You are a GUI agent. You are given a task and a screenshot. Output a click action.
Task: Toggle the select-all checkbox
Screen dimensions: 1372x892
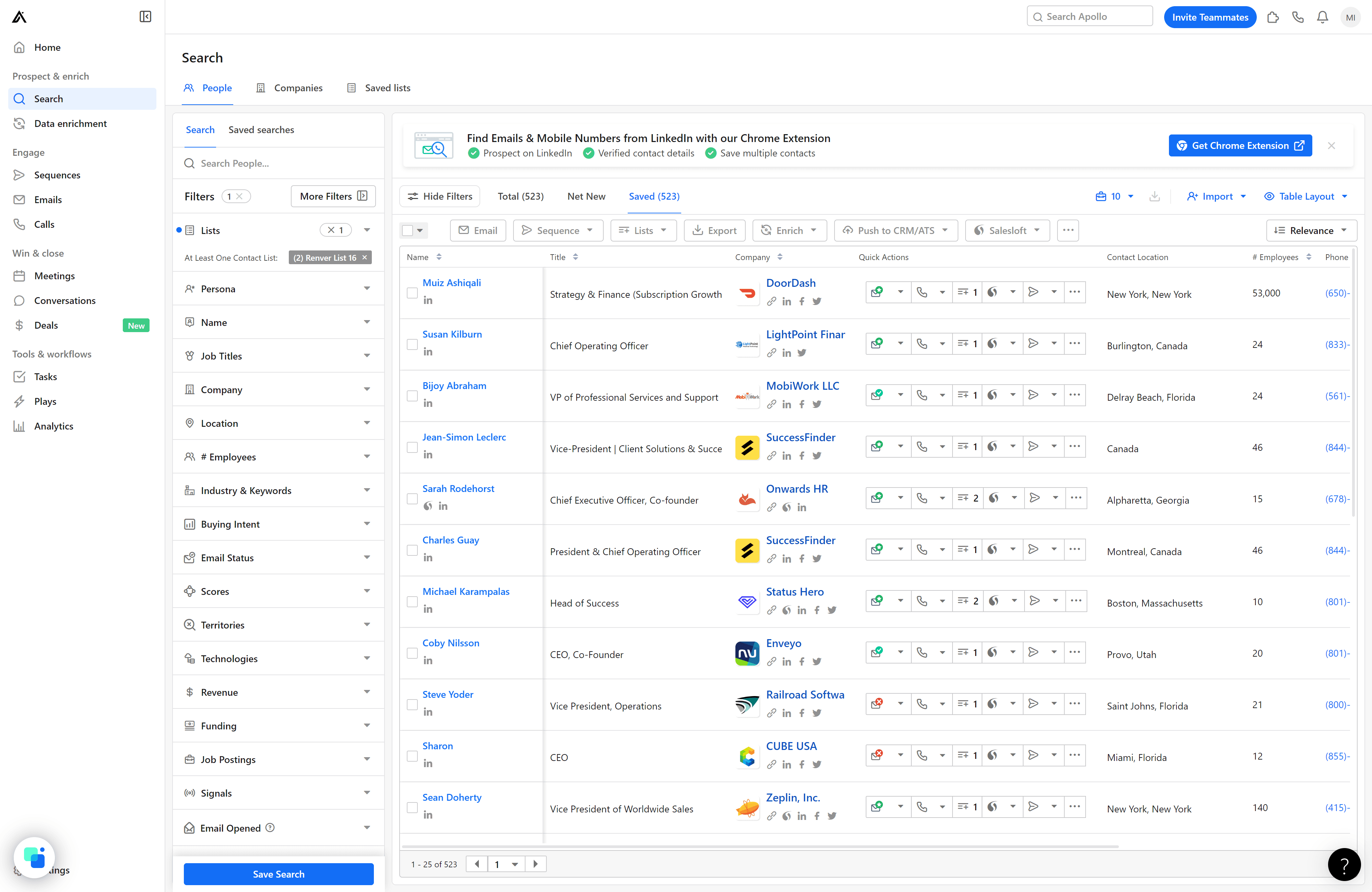[x=407, y=231]
